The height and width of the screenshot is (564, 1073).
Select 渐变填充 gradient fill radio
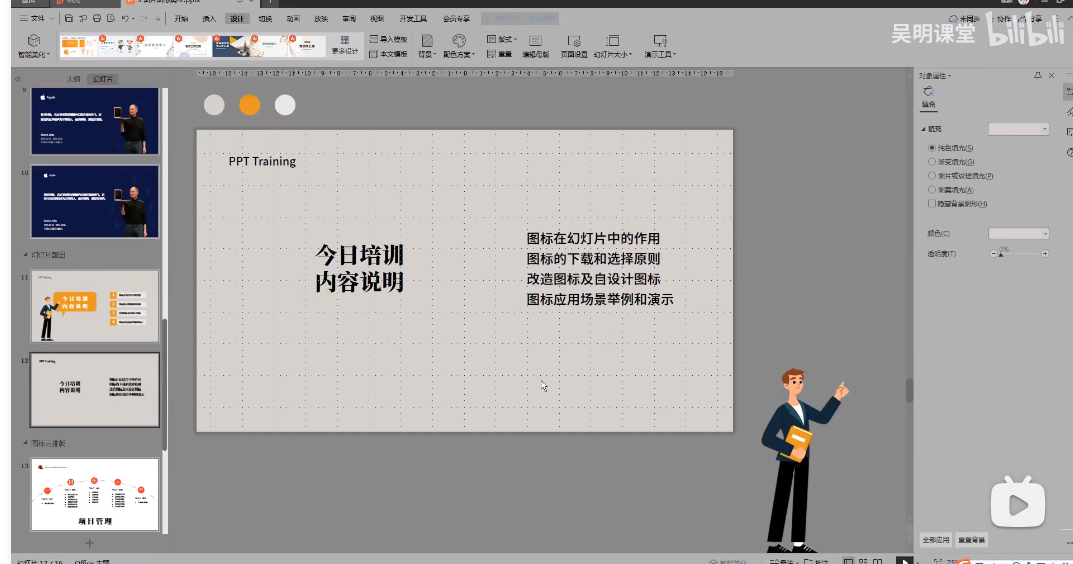[931, 162]
